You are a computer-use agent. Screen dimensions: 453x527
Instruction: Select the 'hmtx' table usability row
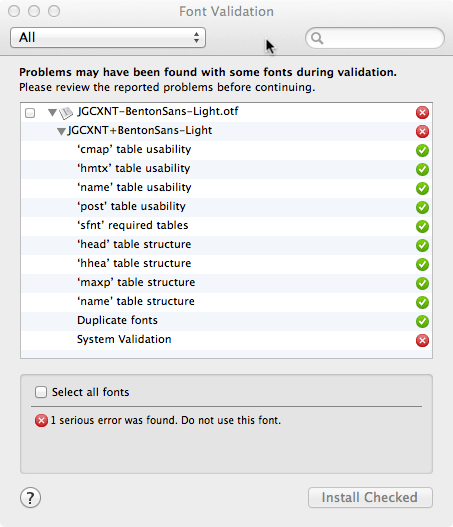pyautogui.click(x=226, y=169)
